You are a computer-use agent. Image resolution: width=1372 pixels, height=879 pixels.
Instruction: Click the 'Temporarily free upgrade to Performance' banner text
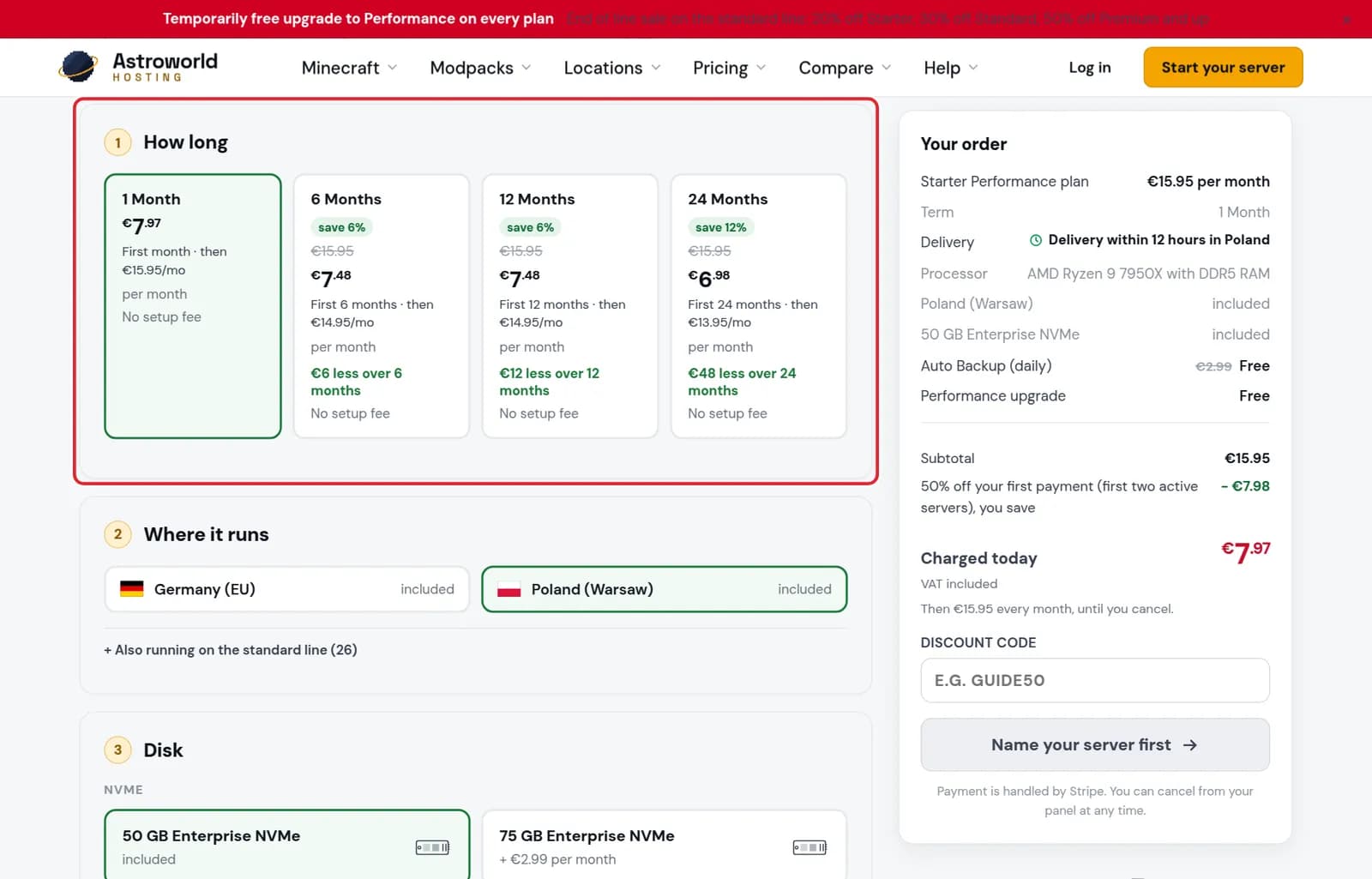point(358,19)
